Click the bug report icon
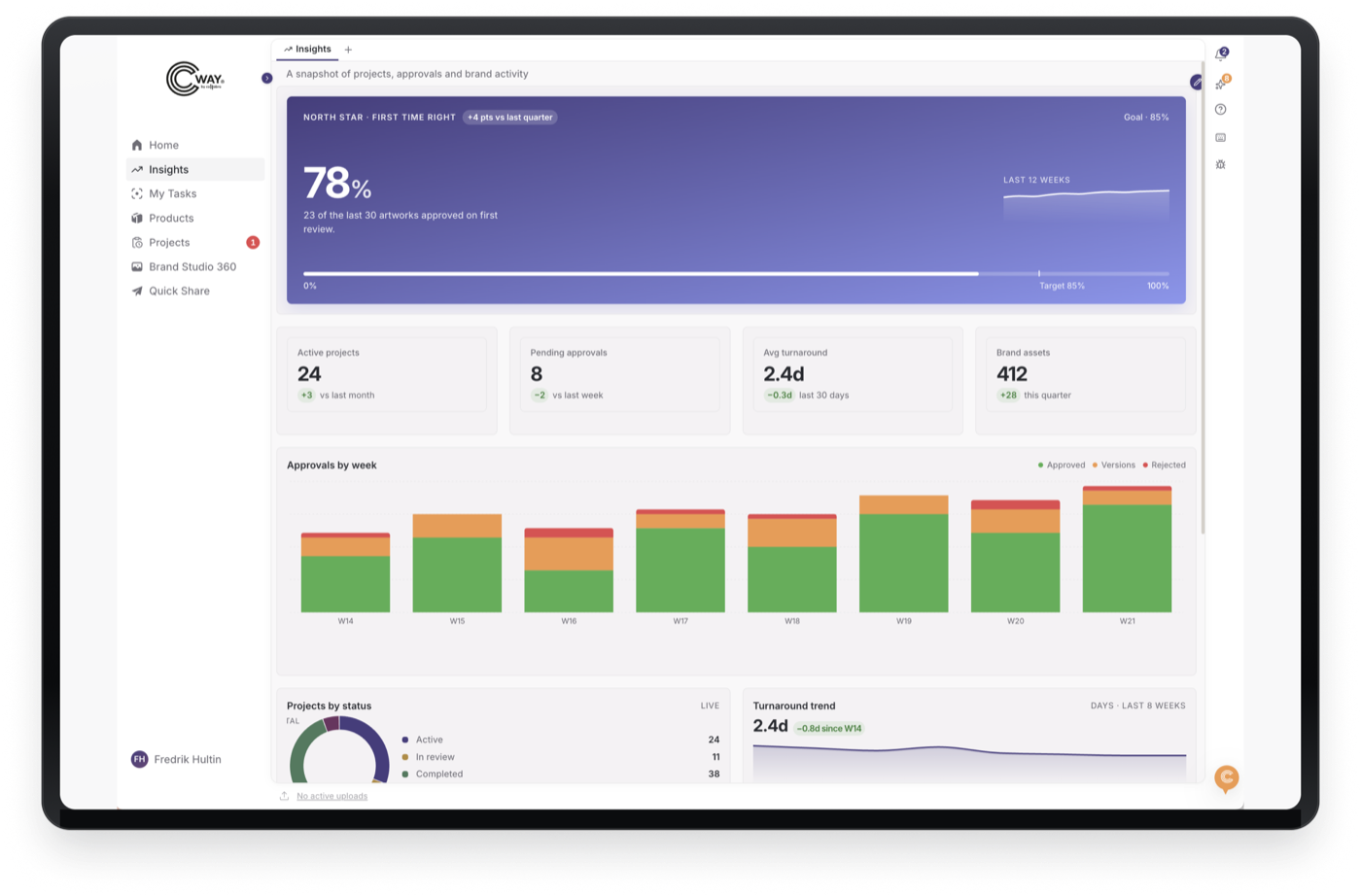The image size is (1361, 896). pyautogui.click(x=1221, y=164)
